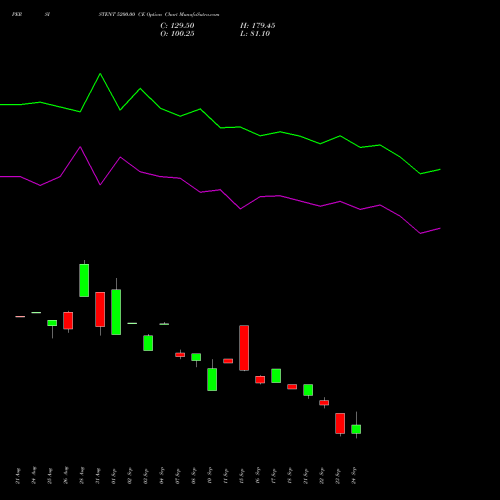Select the long green candle on 01 Sep

(116, 312)
